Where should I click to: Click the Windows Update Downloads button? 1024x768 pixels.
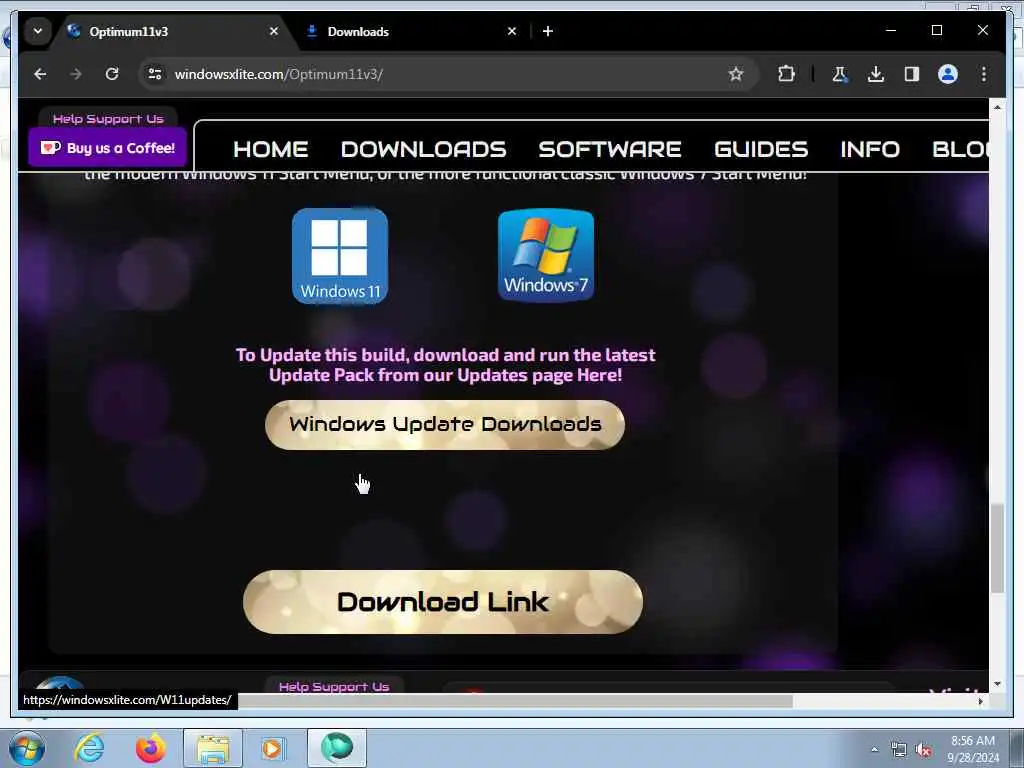coord(445,424)
